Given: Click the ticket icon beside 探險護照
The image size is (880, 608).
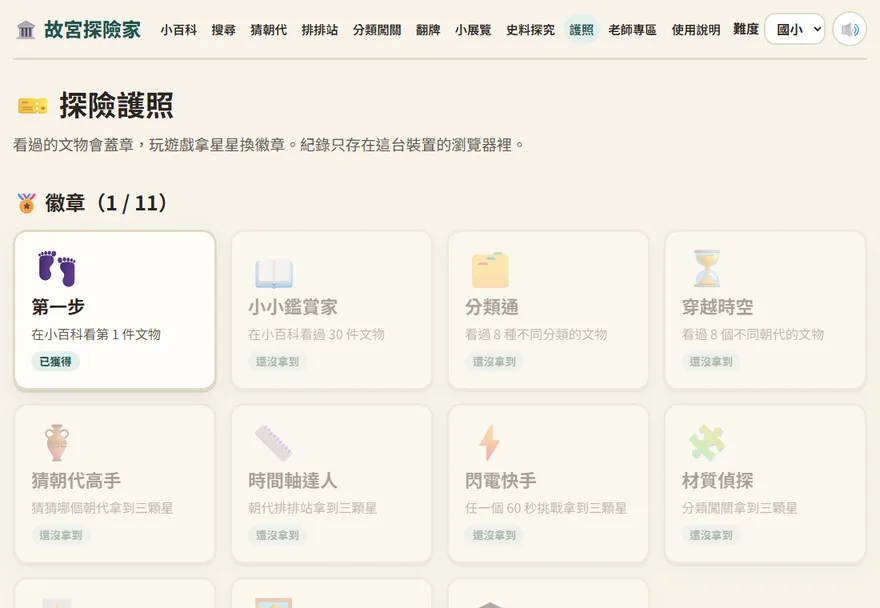Looking at the screenshot, I should coord(33,106).
